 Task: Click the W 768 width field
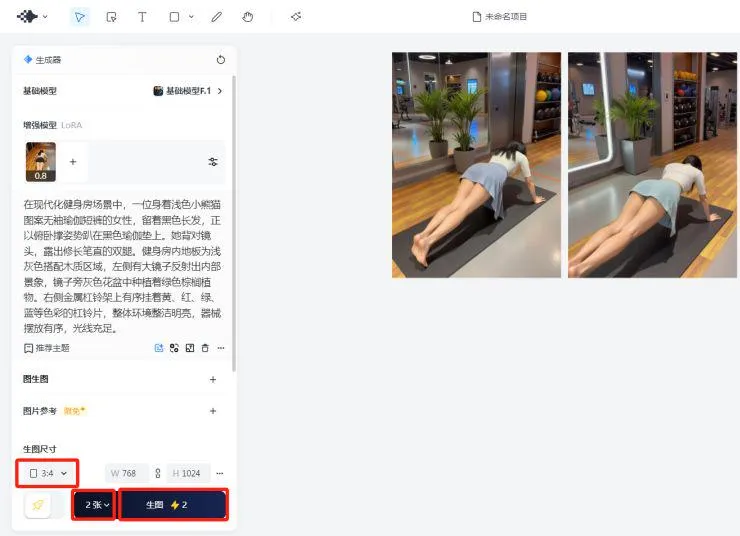126,473
